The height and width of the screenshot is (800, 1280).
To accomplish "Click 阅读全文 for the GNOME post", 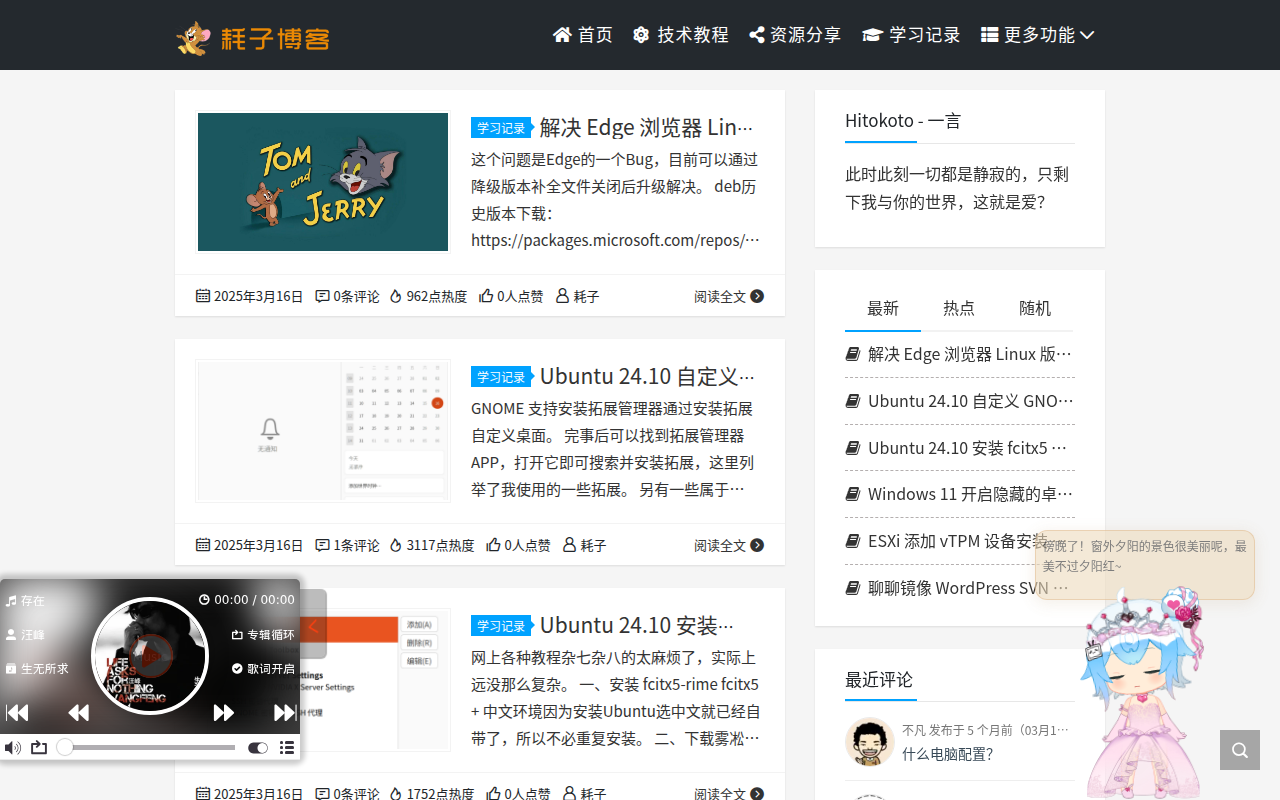I will click(x=729, y=545).
